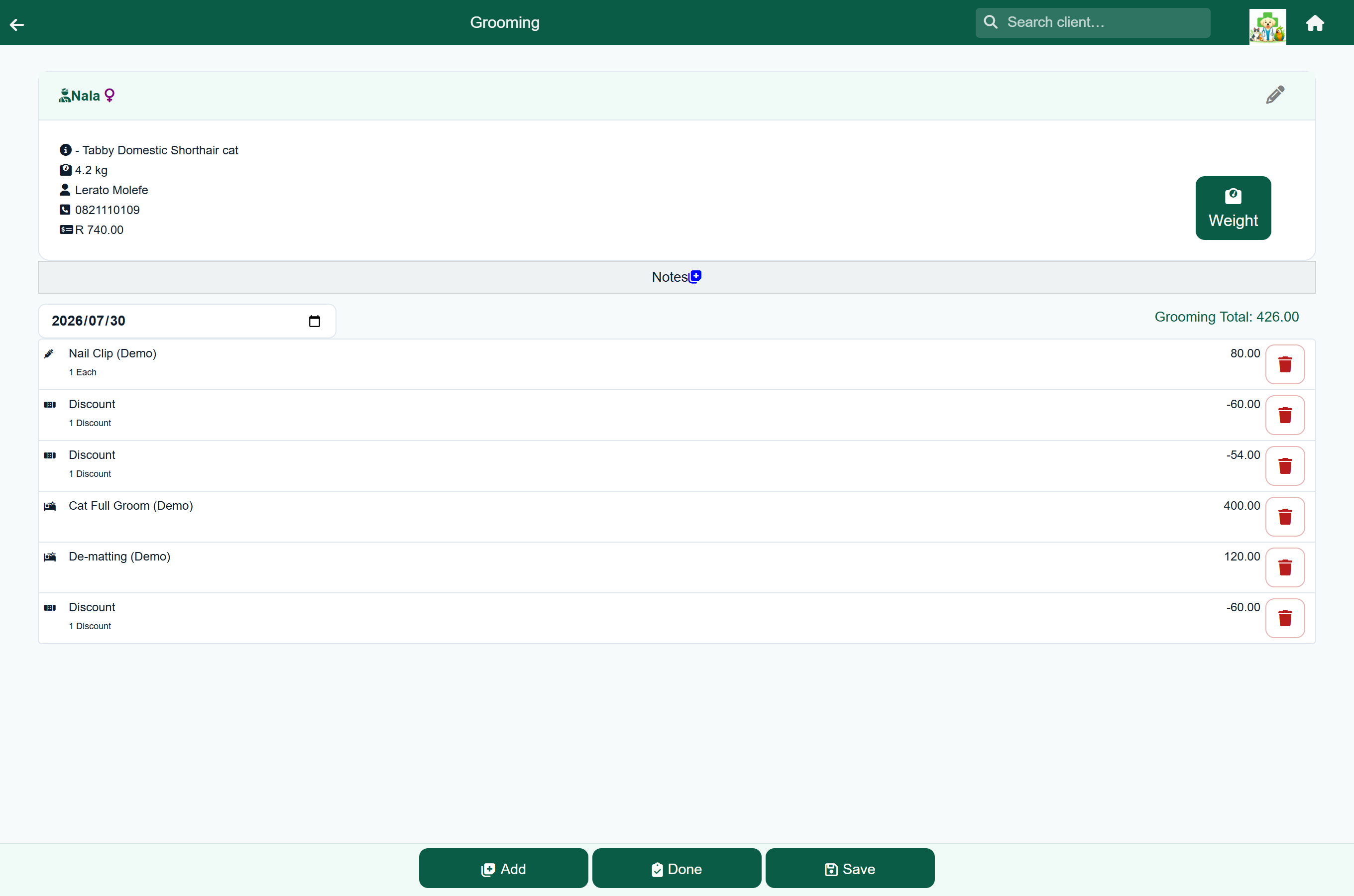
Task: Mark grooming as Done
Action: click(677, 869)
